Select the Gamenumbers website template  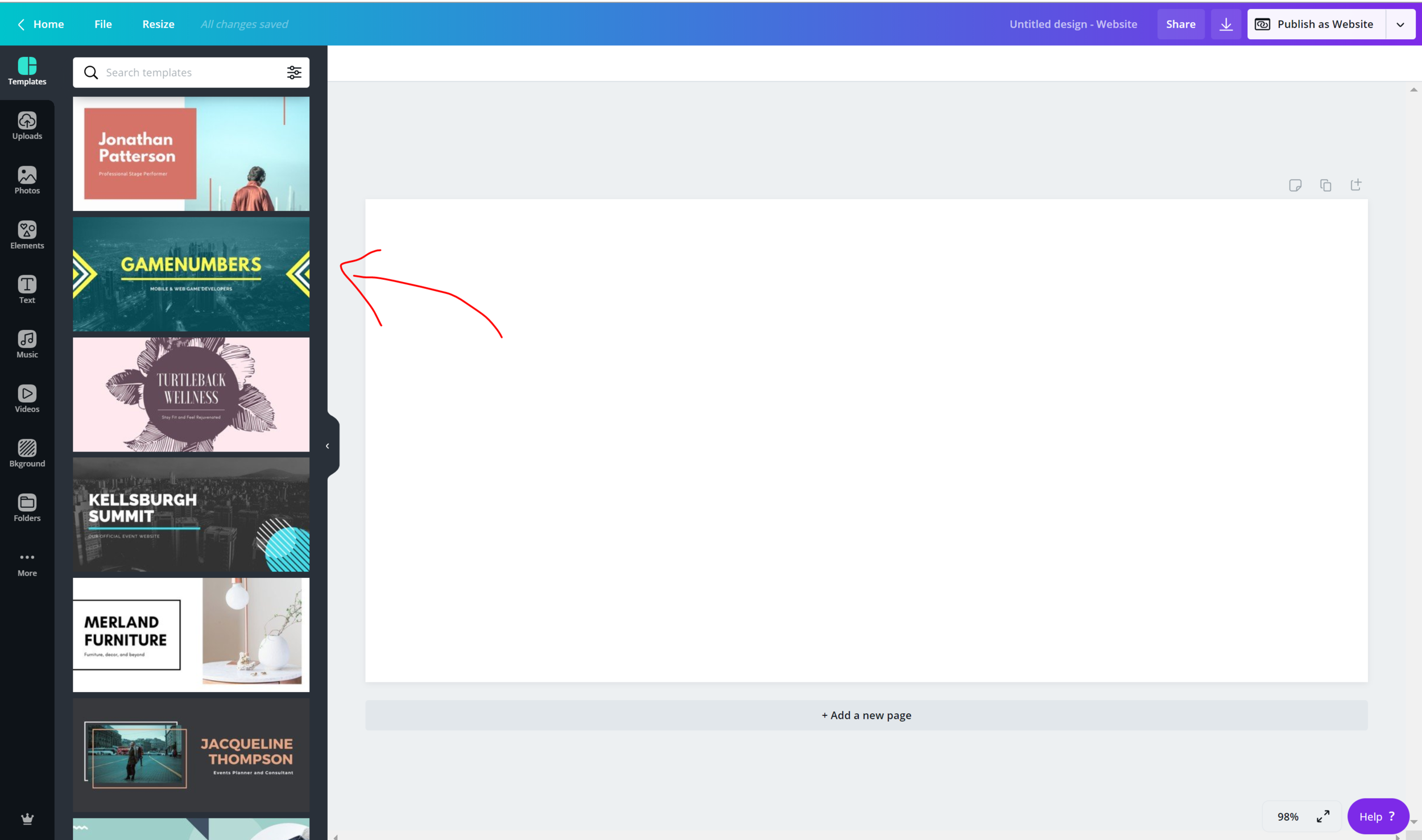191,274
